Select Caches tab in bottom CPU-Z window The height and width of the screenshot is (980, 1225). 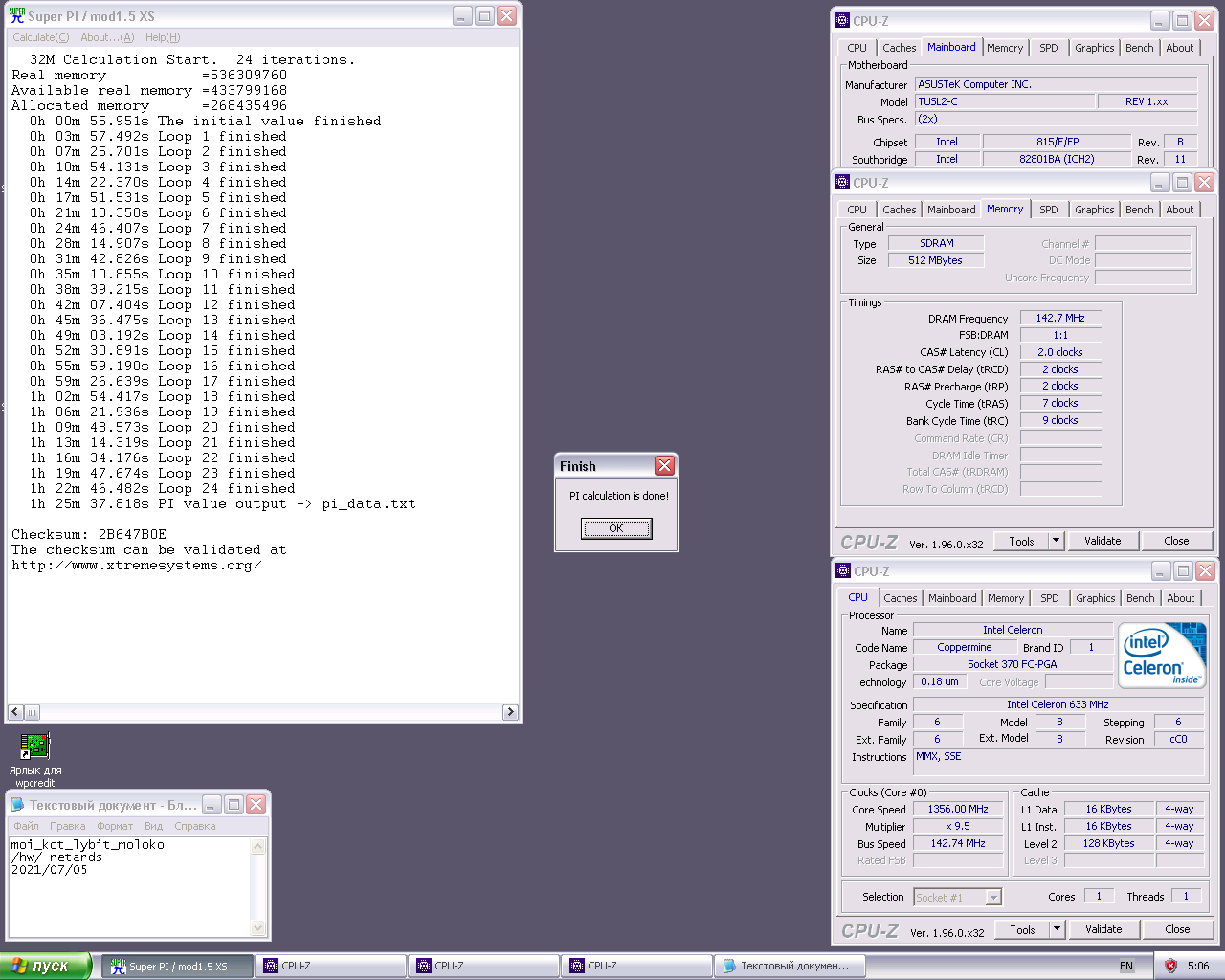pyautogui.click(x=900, y=598)
